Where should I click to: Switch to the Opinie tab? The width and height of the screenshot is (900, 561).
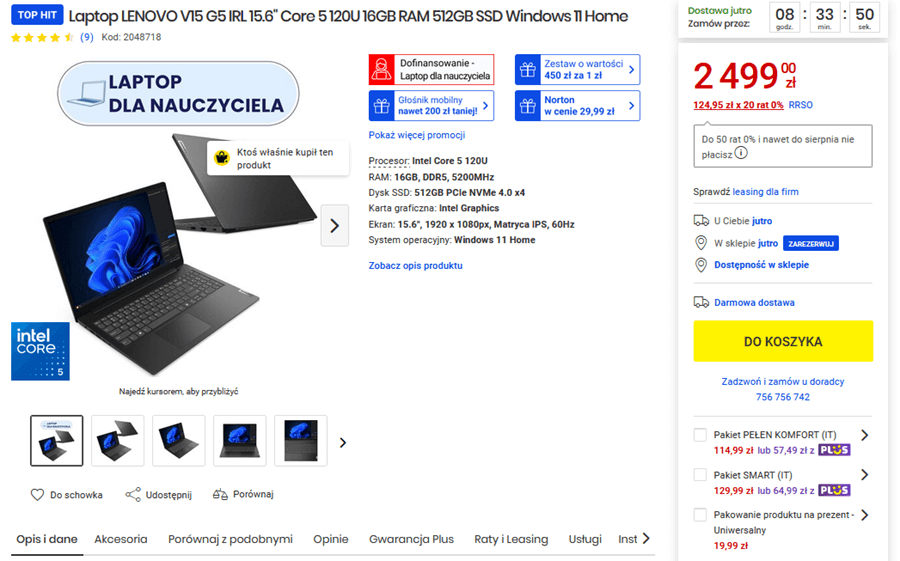point(331,539)
